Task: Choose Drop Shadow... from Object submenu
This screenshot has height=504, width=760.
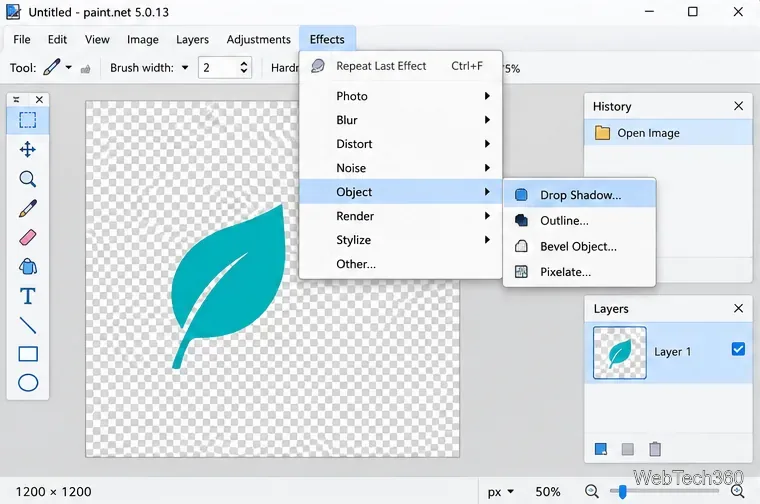Action: tap(580, 195)
